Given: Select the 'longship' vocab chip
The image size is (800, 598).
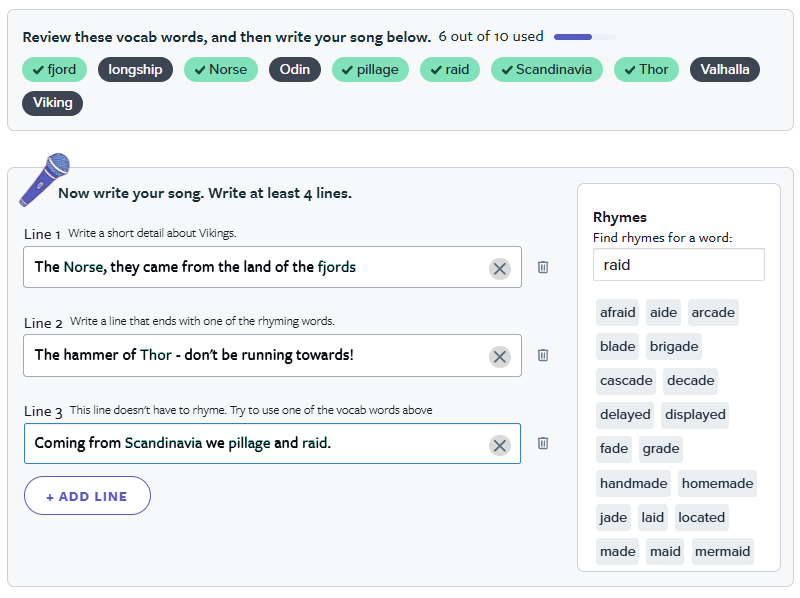Looking at the screenshot, I should click(x=135, y=69).
